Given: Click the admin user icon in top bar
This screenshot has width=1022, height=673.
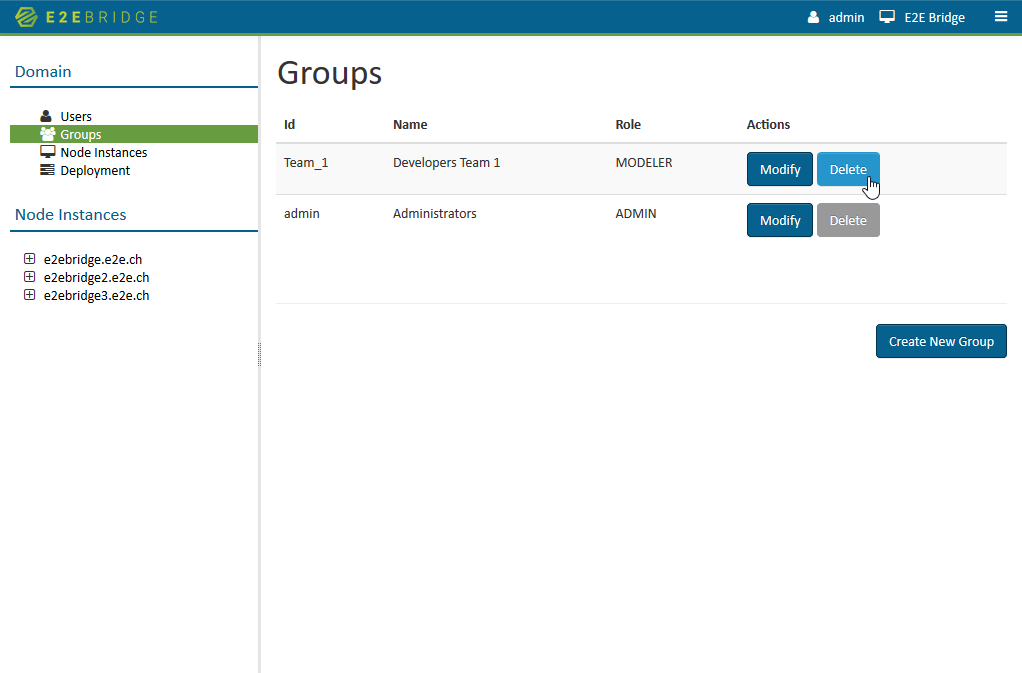Looking at the screenshot, I should pyautogui.click(x=812, y=16).
